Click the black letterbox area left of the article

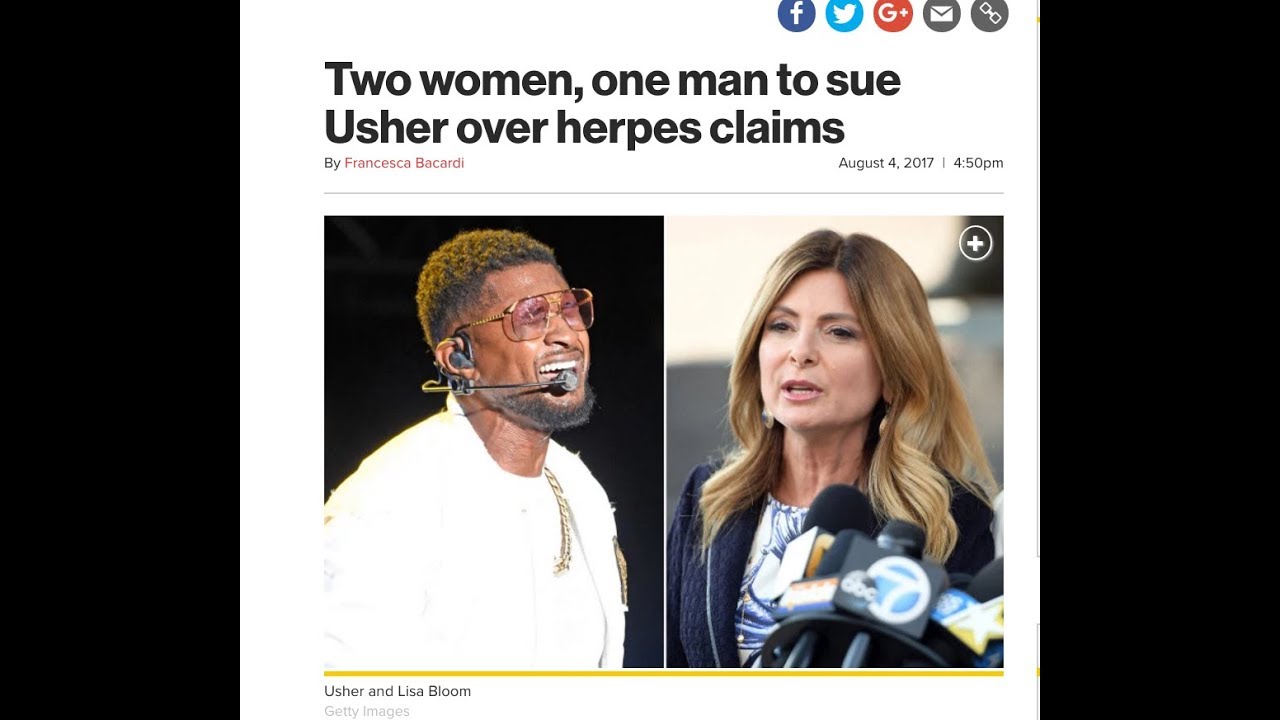point(120,360)
